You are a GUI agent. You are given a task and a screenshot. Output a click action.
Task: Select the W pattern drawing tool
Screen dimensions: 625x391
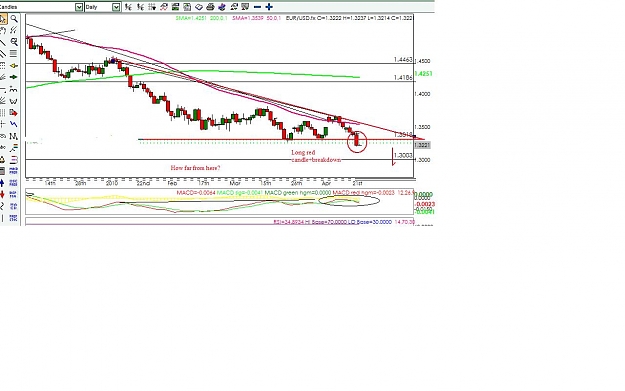click(14, 101)
